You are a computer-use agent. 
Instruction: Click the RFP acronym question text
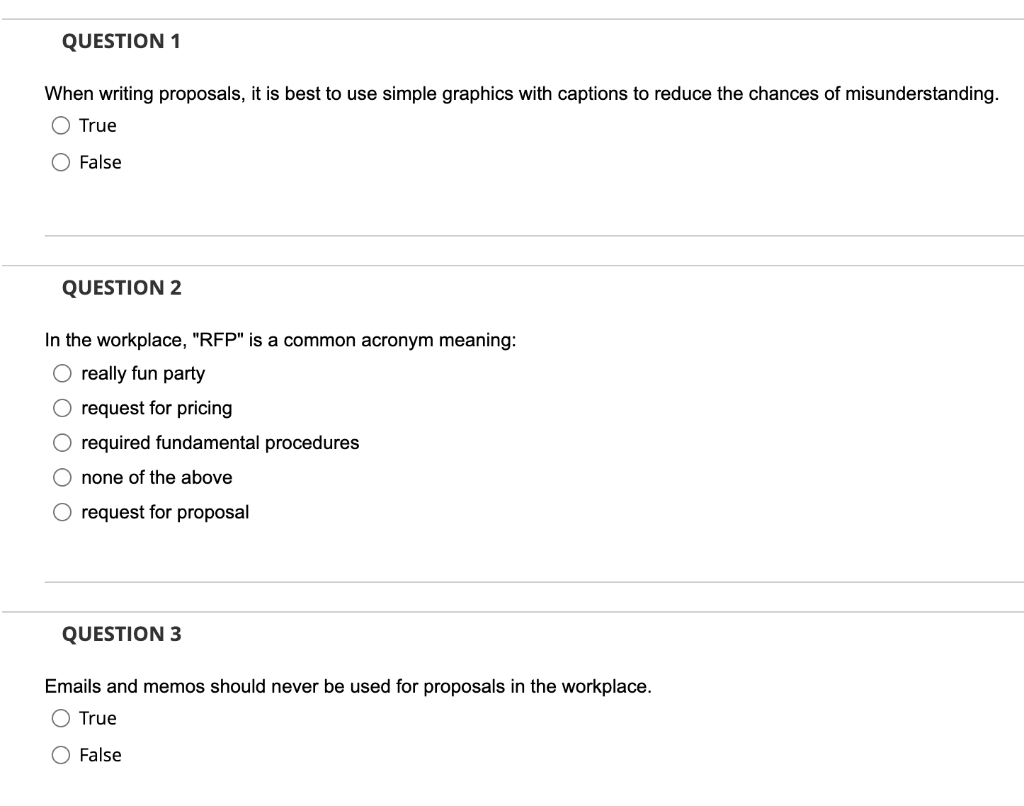(x=281, y=340)
